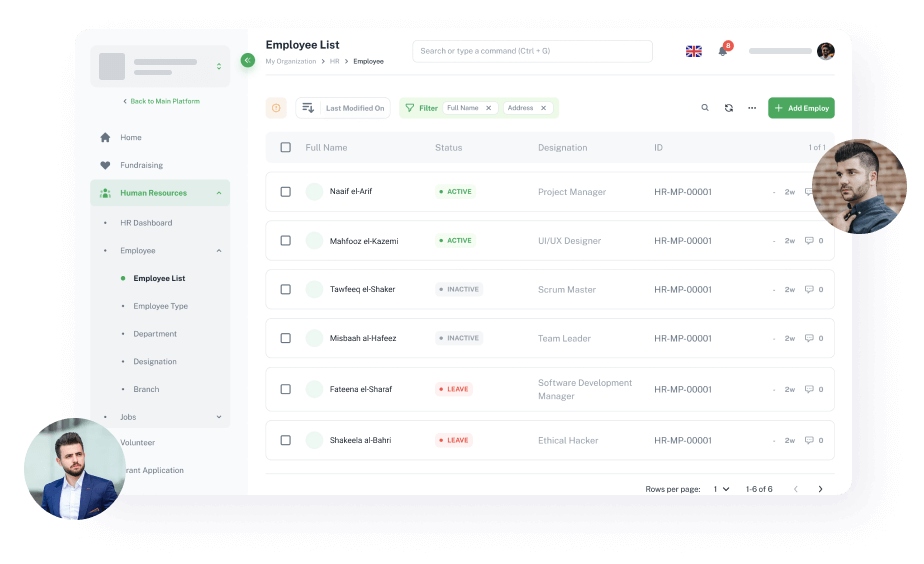Remove the Full Name filter tag
Screen dimensions: 924x564
point(488,108)
